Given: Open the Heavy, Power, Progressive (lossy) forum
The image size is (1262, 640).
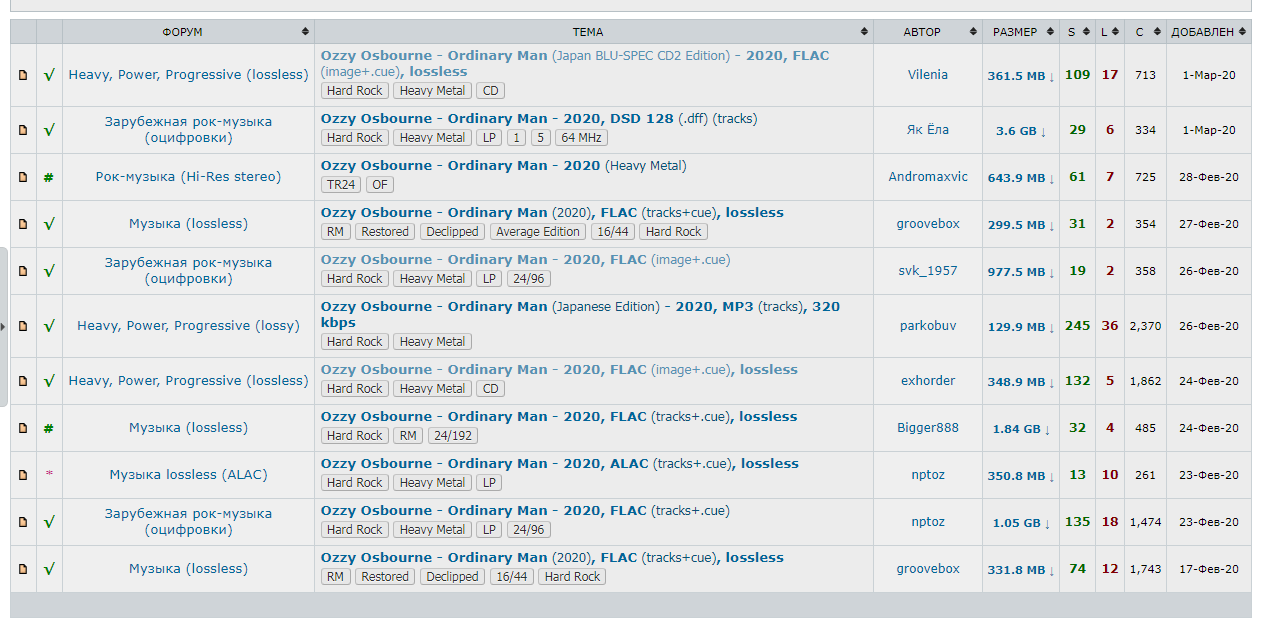Looking at the screenshot, I should [188, 326].
